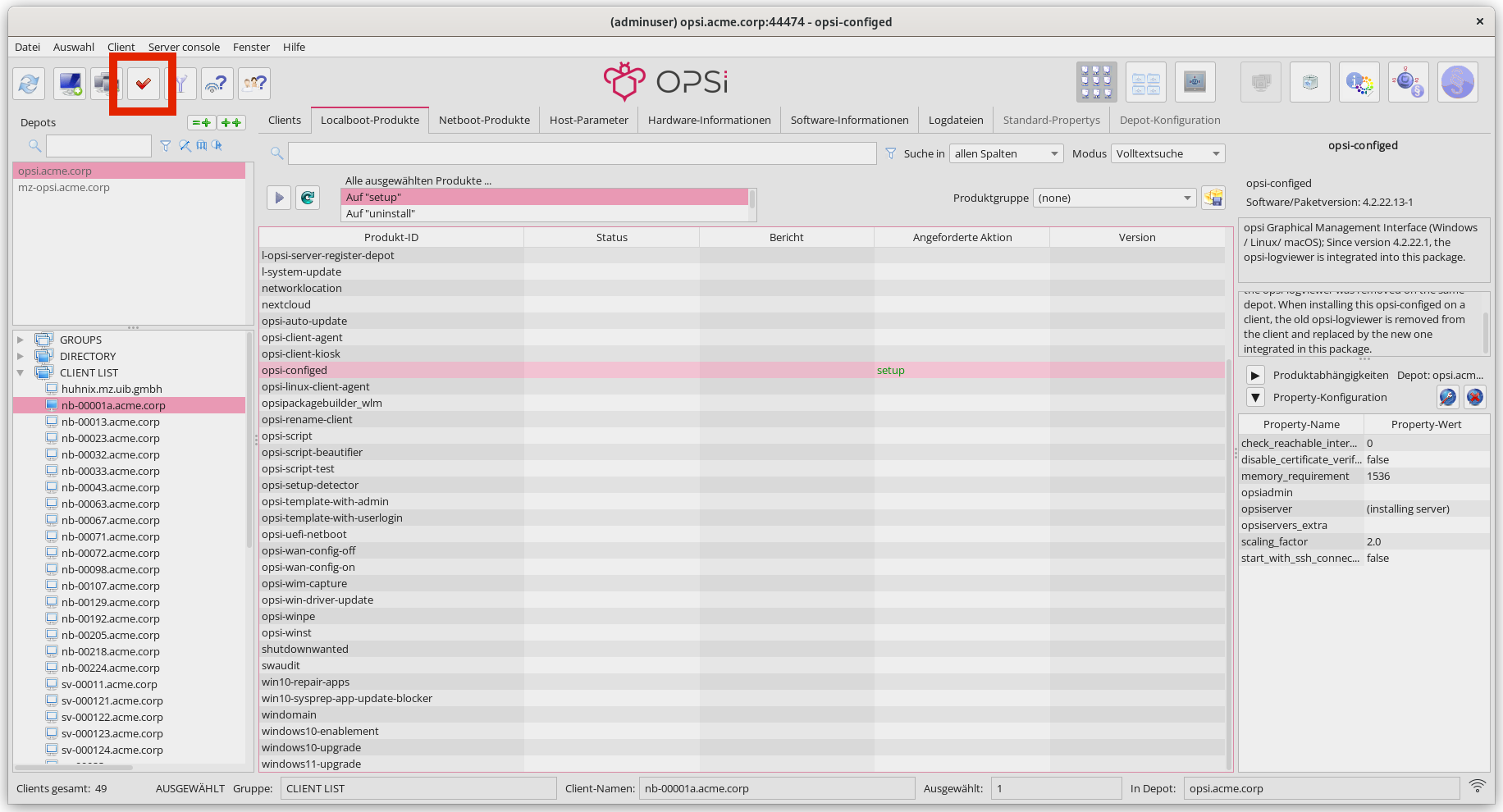This screenshot has height=812, width=1503.
Task: Switch to the depot properties mode
Action: click(x=1146, y=82)
